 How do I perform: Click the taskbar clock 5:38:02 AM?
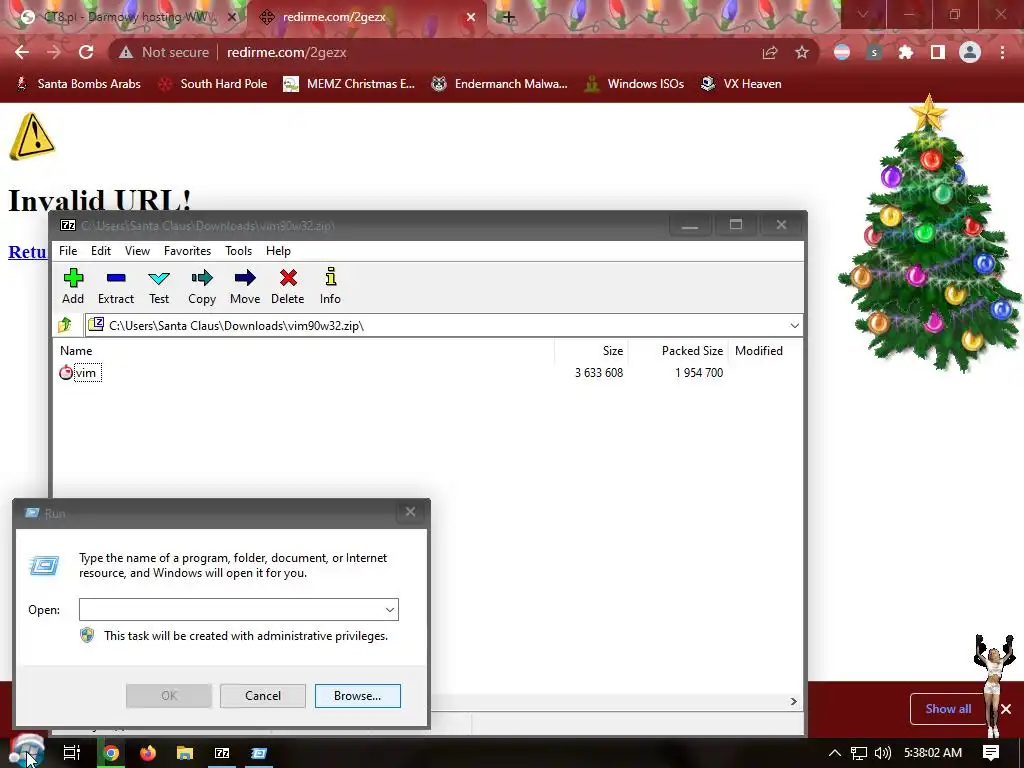point(933,753)
